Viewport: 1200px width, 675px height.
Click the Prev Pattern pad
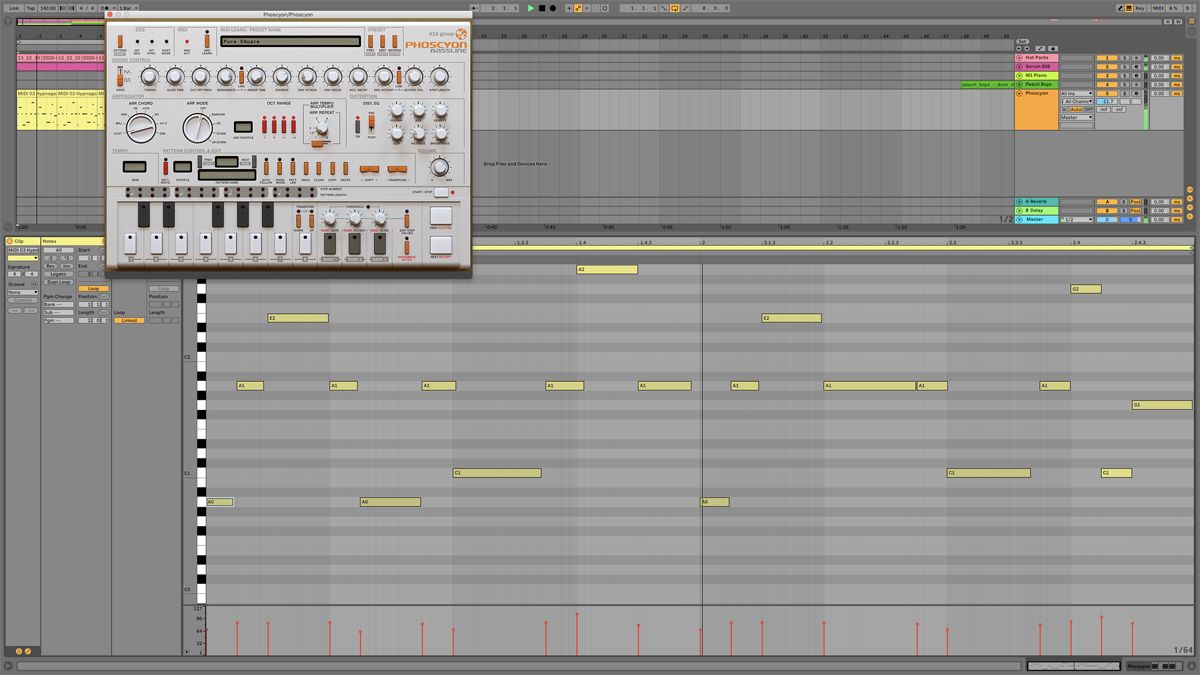pos(441,217)
